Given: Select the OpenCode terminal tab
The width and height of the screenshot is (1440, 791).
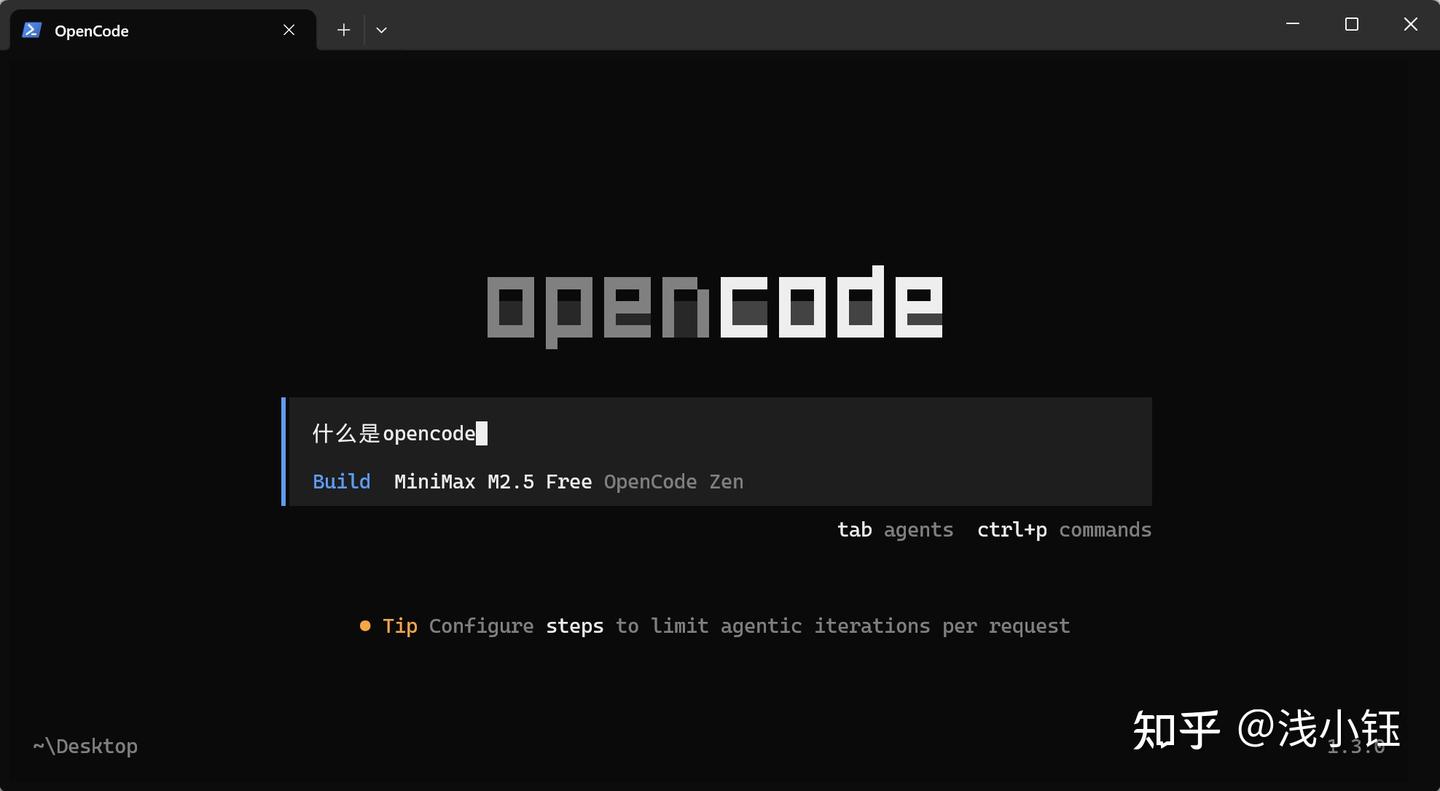Looking at the screenshot, I should [x=163, y=30].
